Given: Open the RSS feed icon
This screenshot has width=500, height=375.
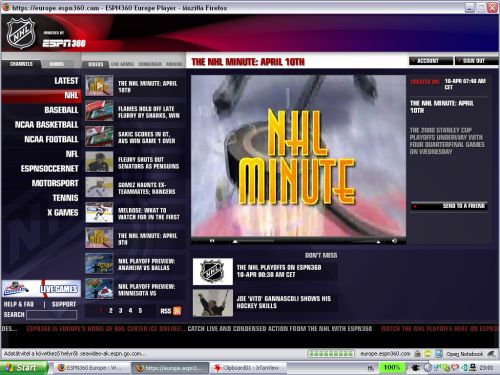Looking at the screenshot, I should pos(177,311).
